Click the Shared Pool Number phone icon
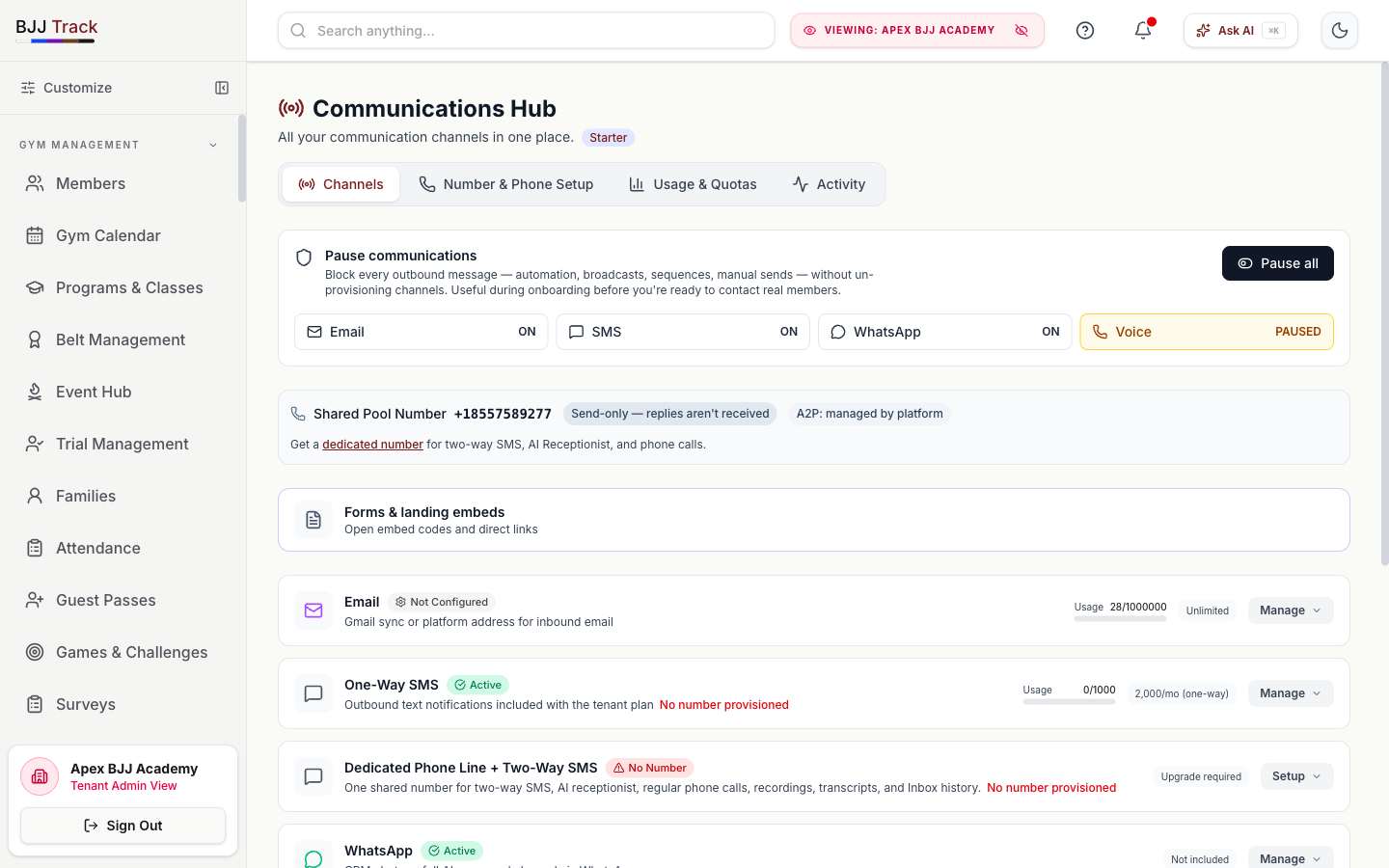 (x=298, y=414)
